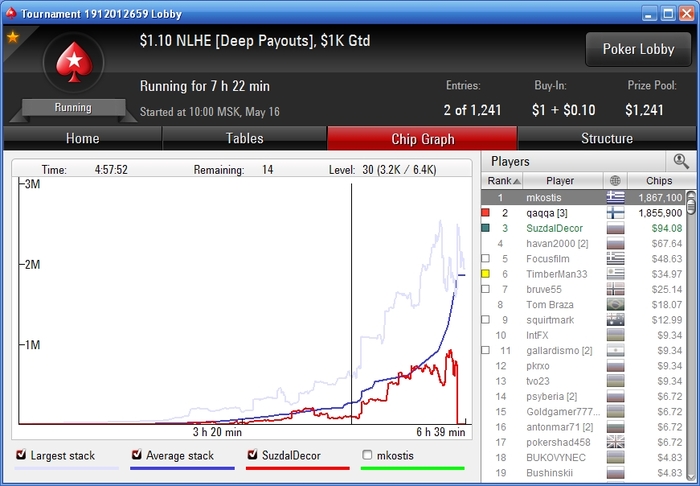700x486 pixels.
Task: Click the flag next to Goldgamer777
Action: coord(615,411)
